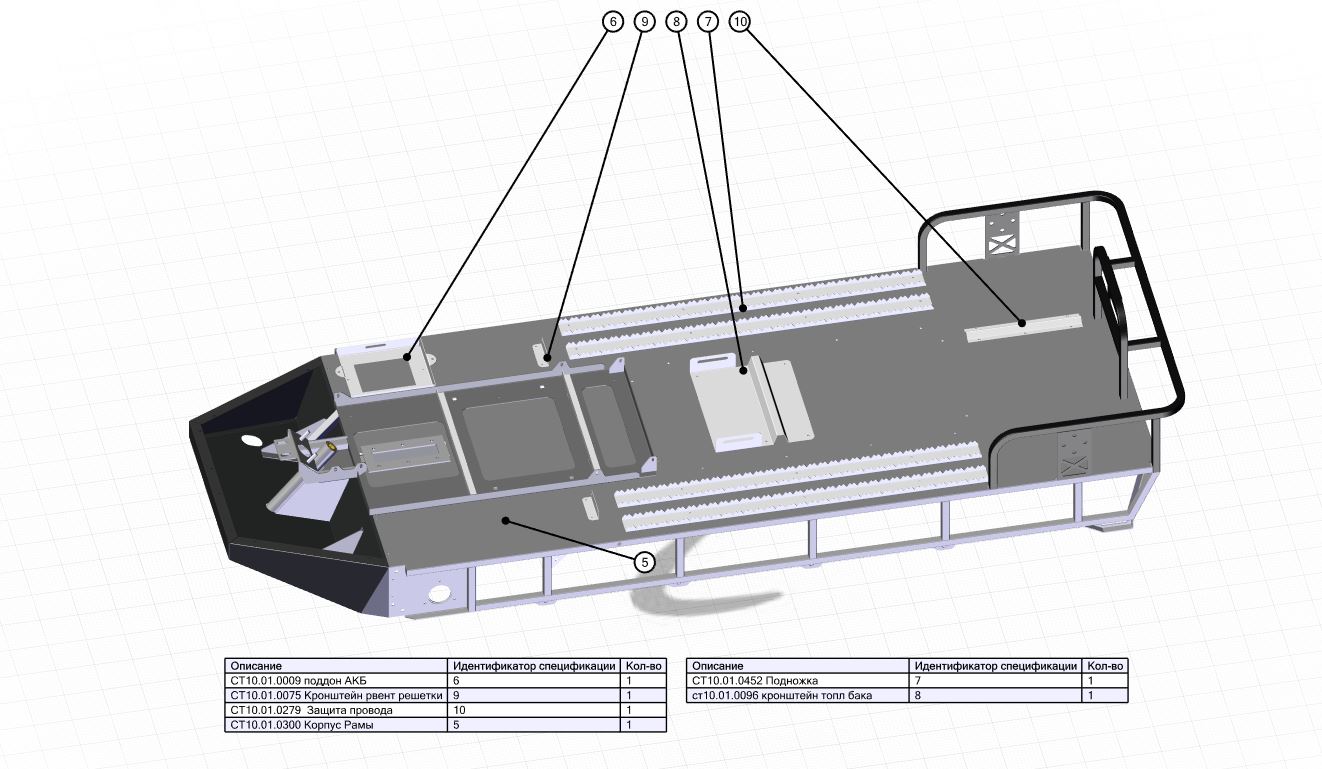Screen dimensions: 1322x769
Task: Select the toothed footrest strip at leader 7
Action: pos(745,306)
